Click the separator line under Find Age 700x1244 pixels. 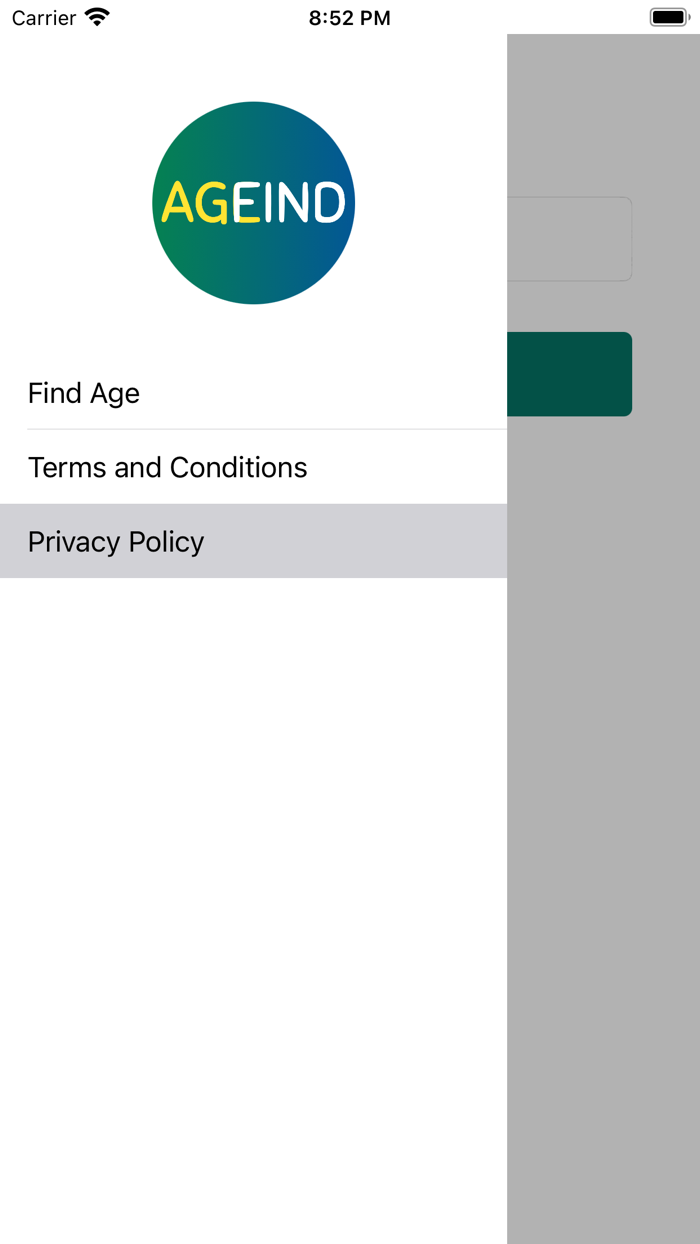pos(266,430)
